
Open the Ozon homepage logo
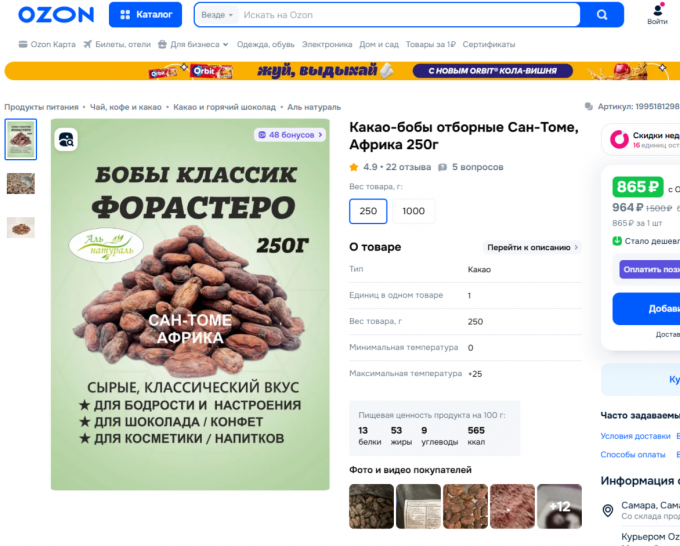pyautogui.click(x=56, y=15)
